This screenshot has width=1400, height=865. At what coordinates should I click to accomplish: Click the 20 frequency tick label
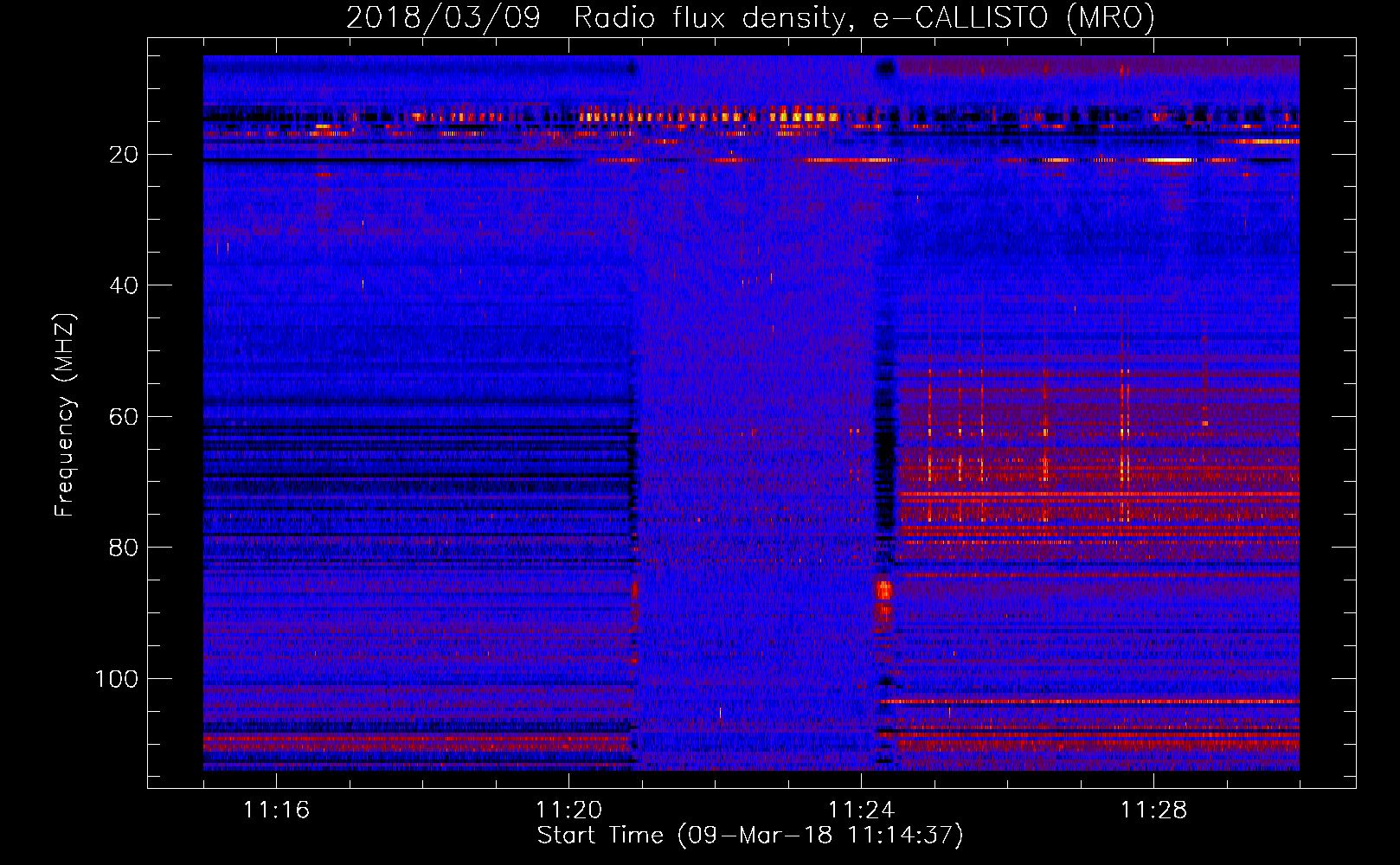(x=125, y=155)
